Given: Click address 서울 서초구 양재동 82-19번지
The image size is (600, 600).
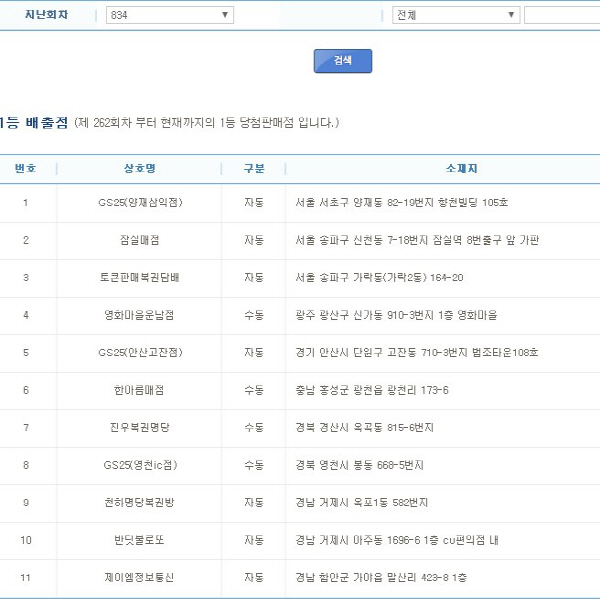Looking at the screenshot, I should pos(364,202).
